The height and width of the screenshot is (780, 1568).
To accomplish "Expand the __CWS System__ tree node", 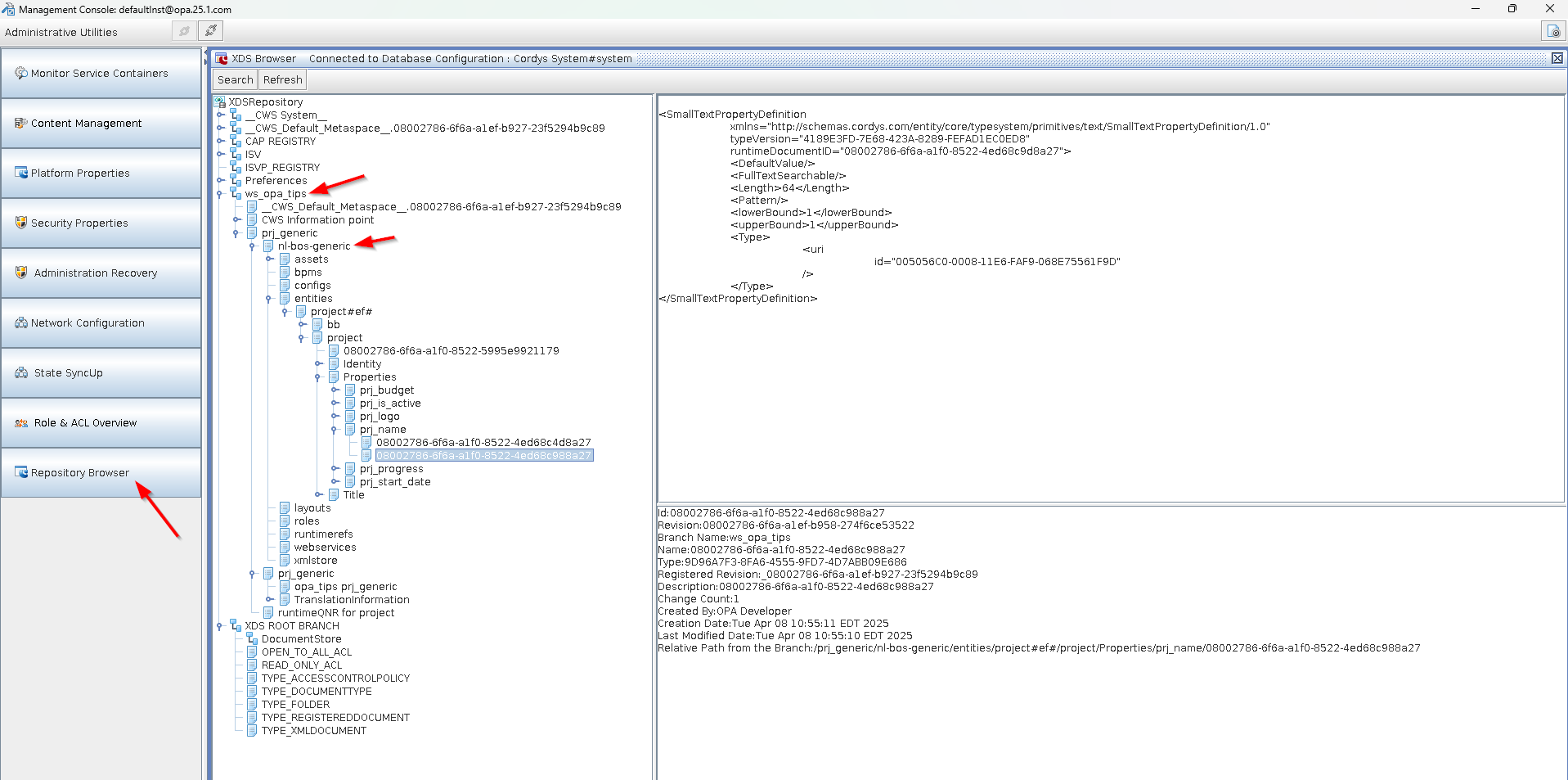I will coord(220,115).
